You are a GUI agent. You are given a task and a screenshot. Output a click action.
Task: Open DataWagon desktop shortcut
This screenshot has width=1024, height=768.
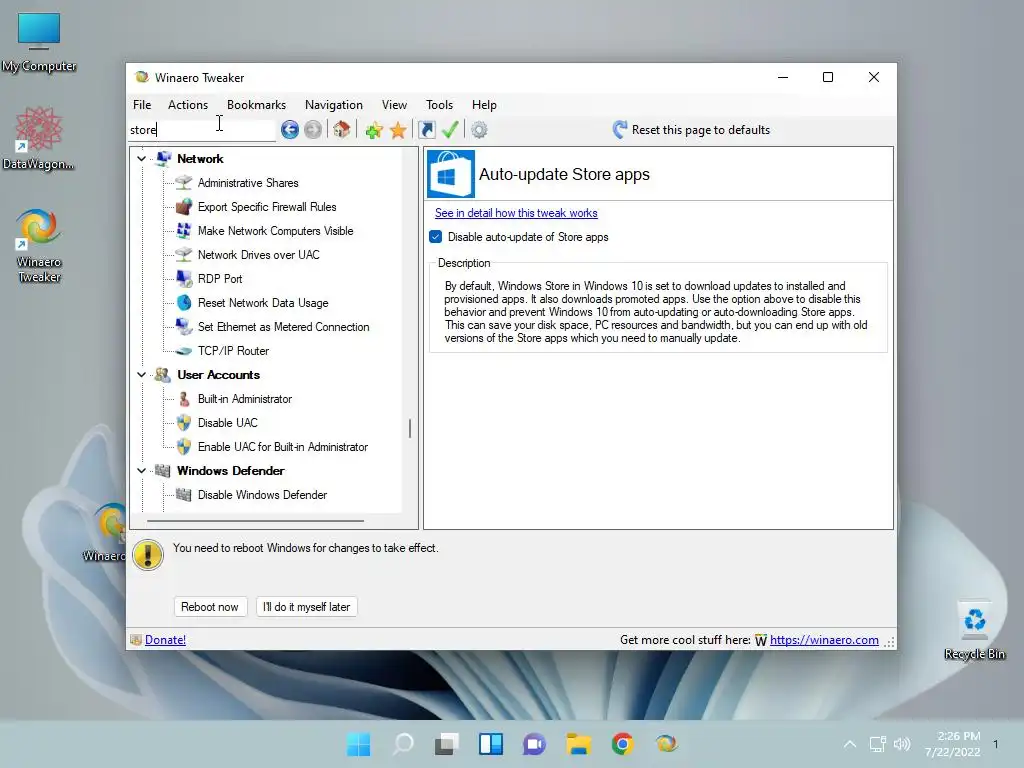point(39,138)
